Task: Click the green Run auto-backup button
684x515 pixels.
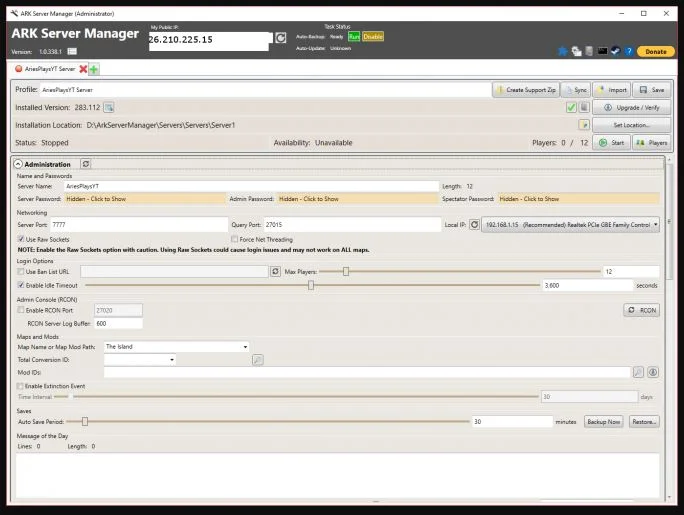Action: tap(354, 37)
